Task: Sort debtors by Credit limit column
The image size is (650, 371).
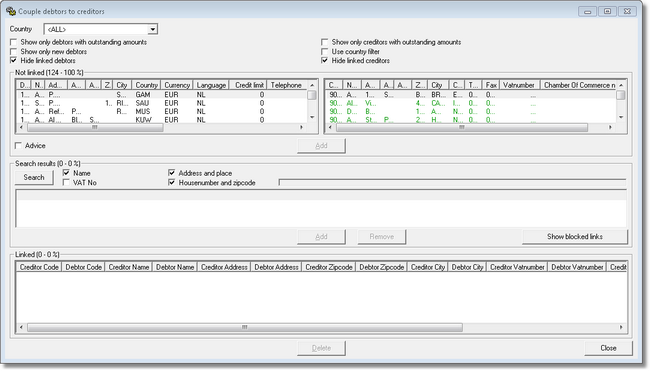Action: [x=248, y=85]
